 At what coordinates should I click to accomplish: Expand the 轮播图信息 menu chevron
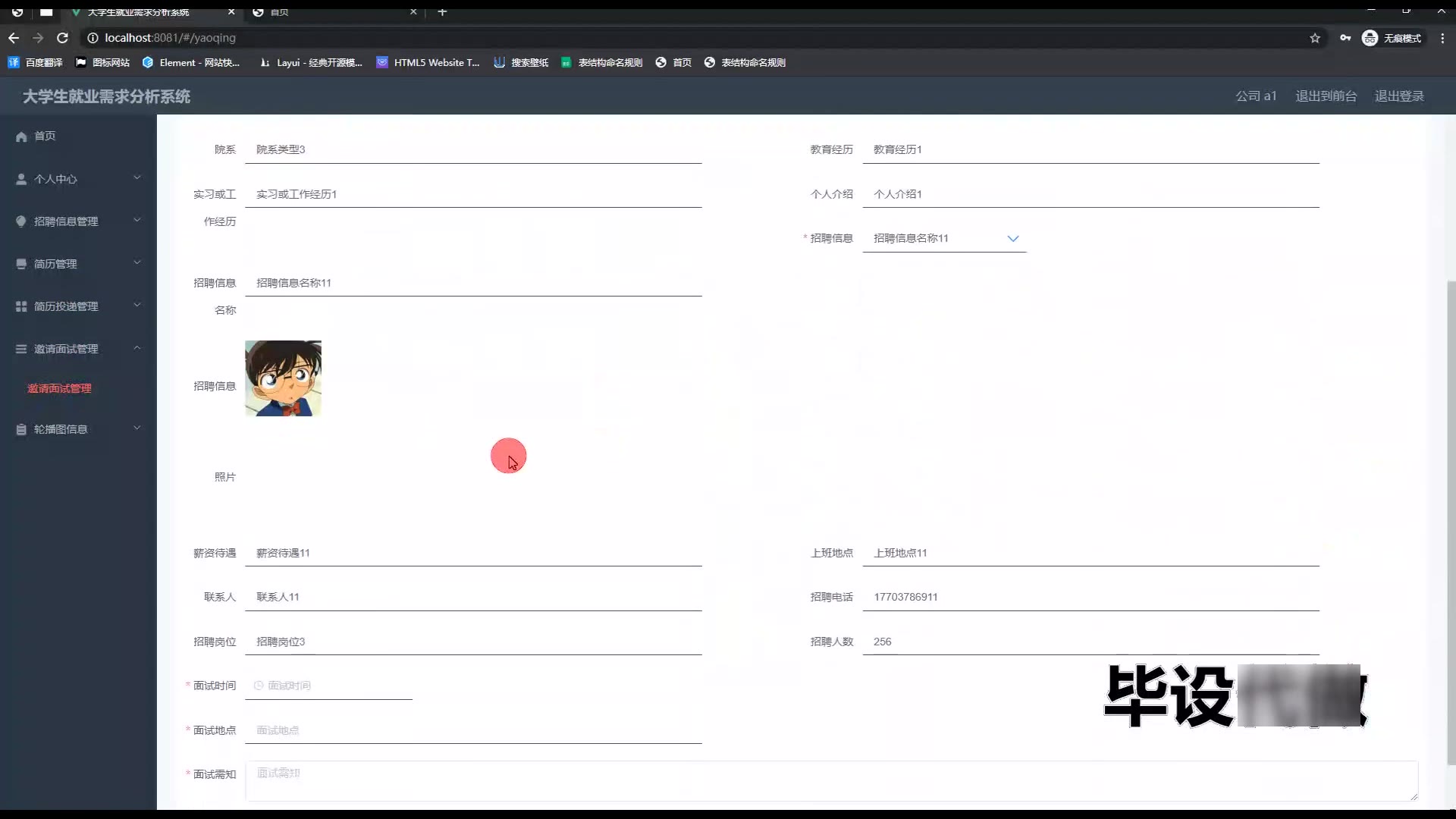(137, 428)
